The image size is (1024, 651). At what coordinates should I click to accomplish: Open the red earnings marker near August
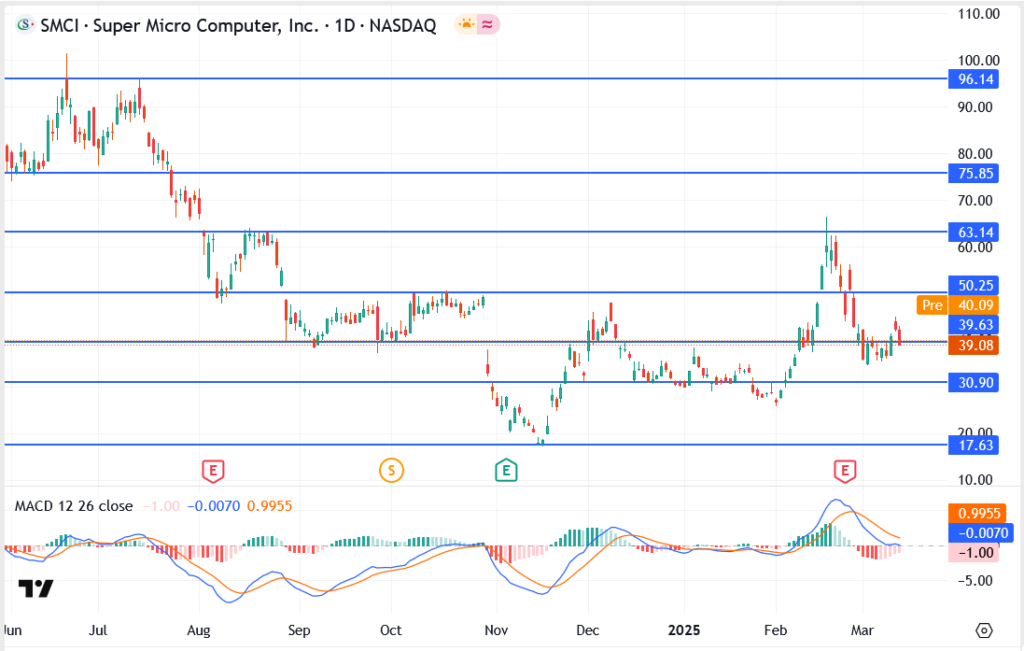211,469
